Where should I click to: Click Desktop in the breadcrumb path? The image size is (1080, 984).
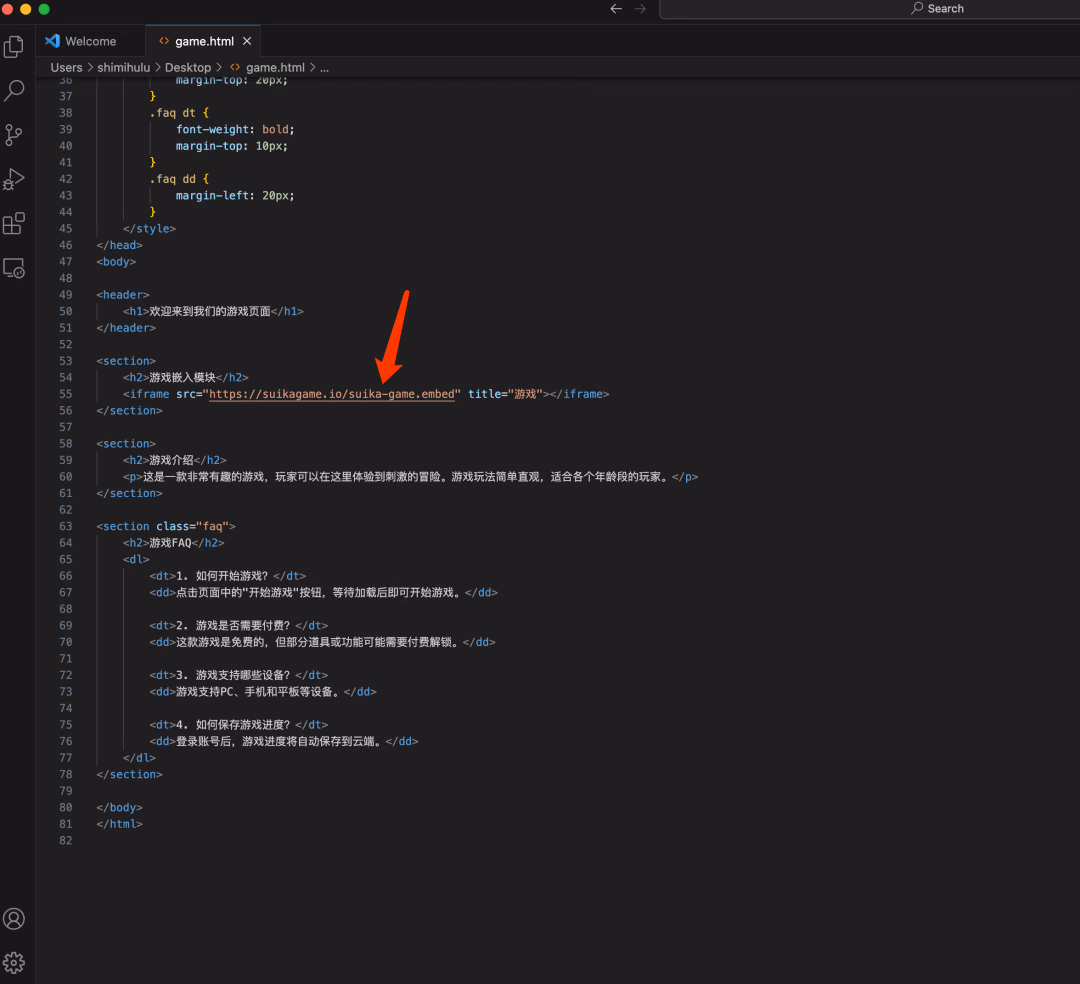[187, 67]
